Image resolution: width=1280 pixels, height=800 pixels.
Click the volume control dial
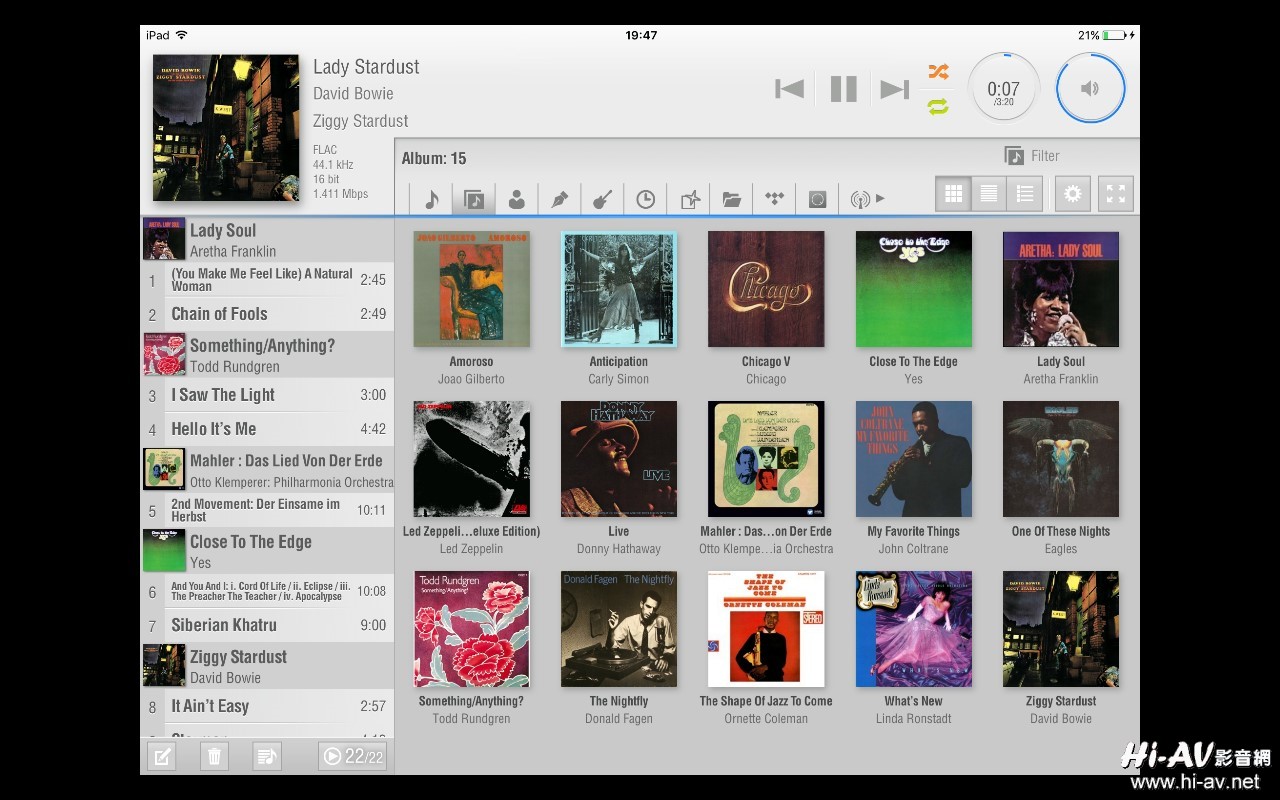[x=1090, y=89]
